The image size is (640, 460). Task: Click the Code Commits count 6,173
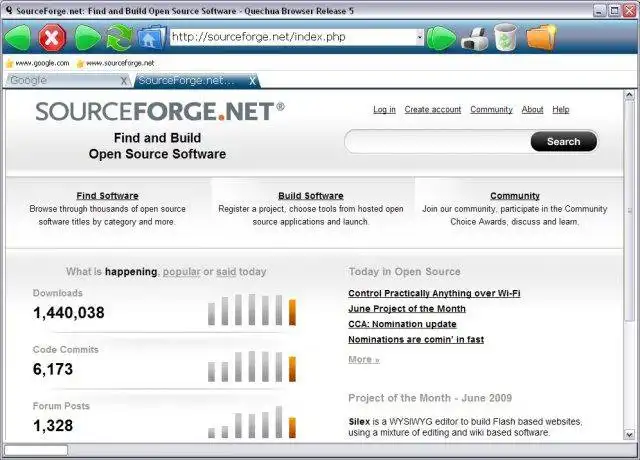pos(53,369)
